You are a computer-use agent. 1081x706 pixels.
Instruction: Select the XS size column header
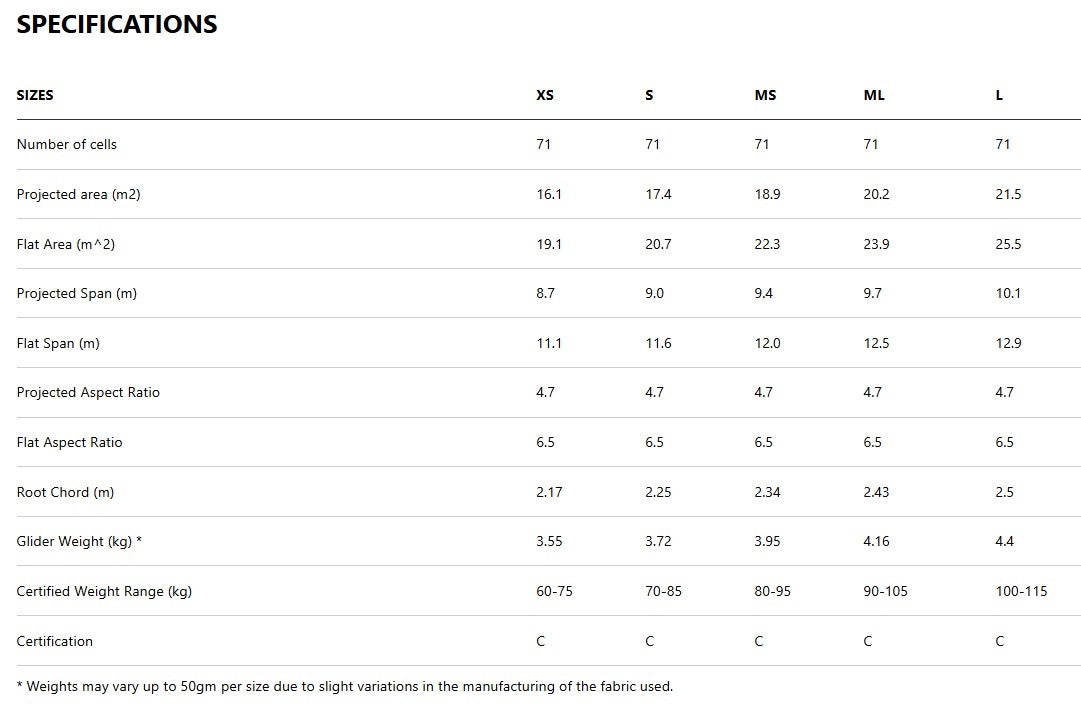tap(545, 95)
